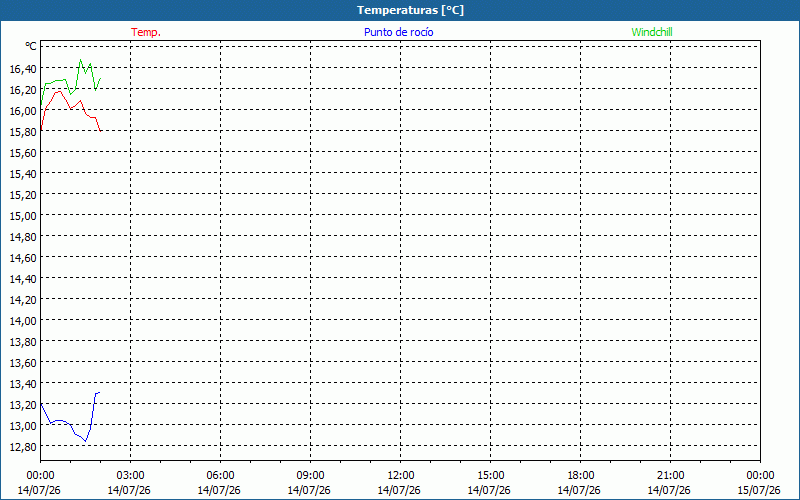Image resolution: width=800 pixels, height=500 pixels.
Task: Click the "14,80" y-axis value
Action: [23, 237]
